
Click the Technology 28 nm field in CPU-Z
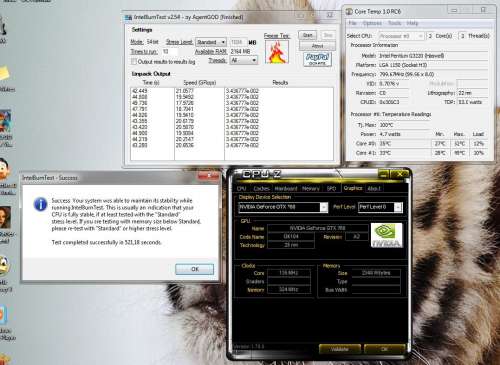[291, 245]
